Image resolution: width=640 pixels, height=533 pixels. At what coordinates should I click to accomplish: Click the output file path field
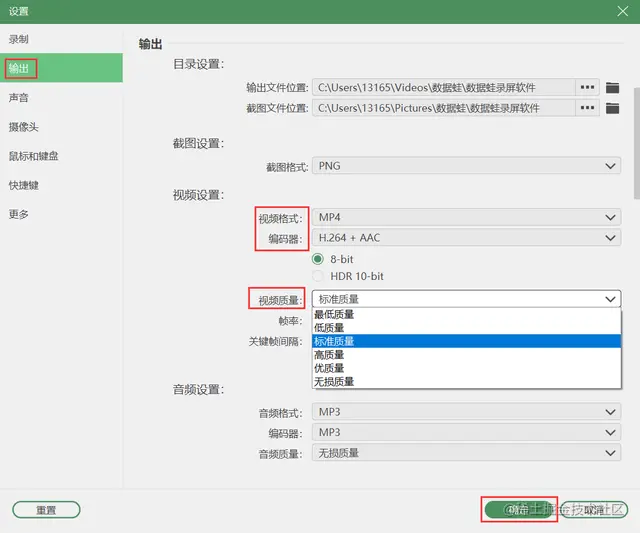click(x=444, y=87)
